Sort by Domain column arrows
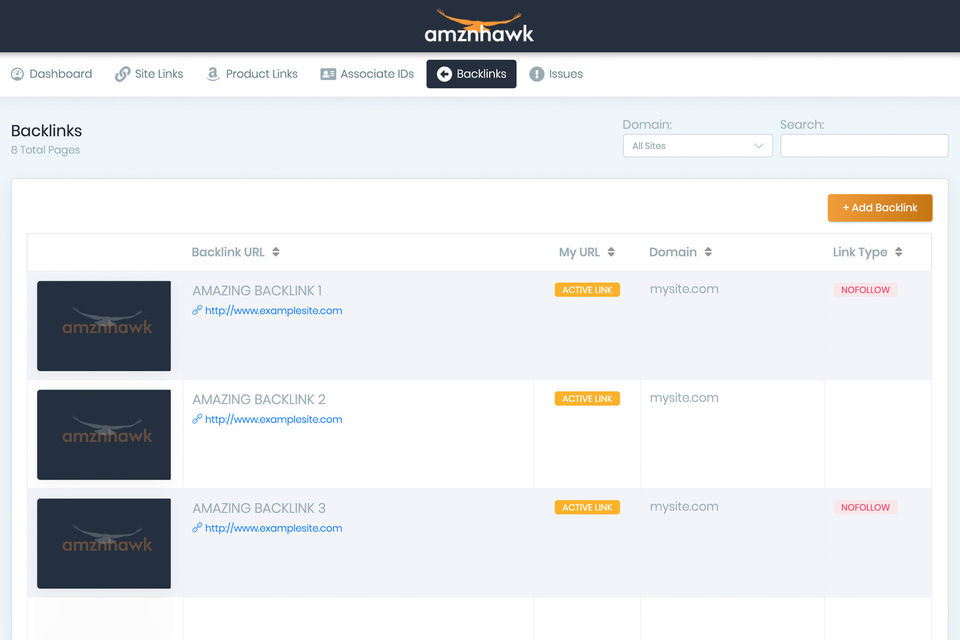Viewport: 960px width, 640px height. [x=708, y=252]
